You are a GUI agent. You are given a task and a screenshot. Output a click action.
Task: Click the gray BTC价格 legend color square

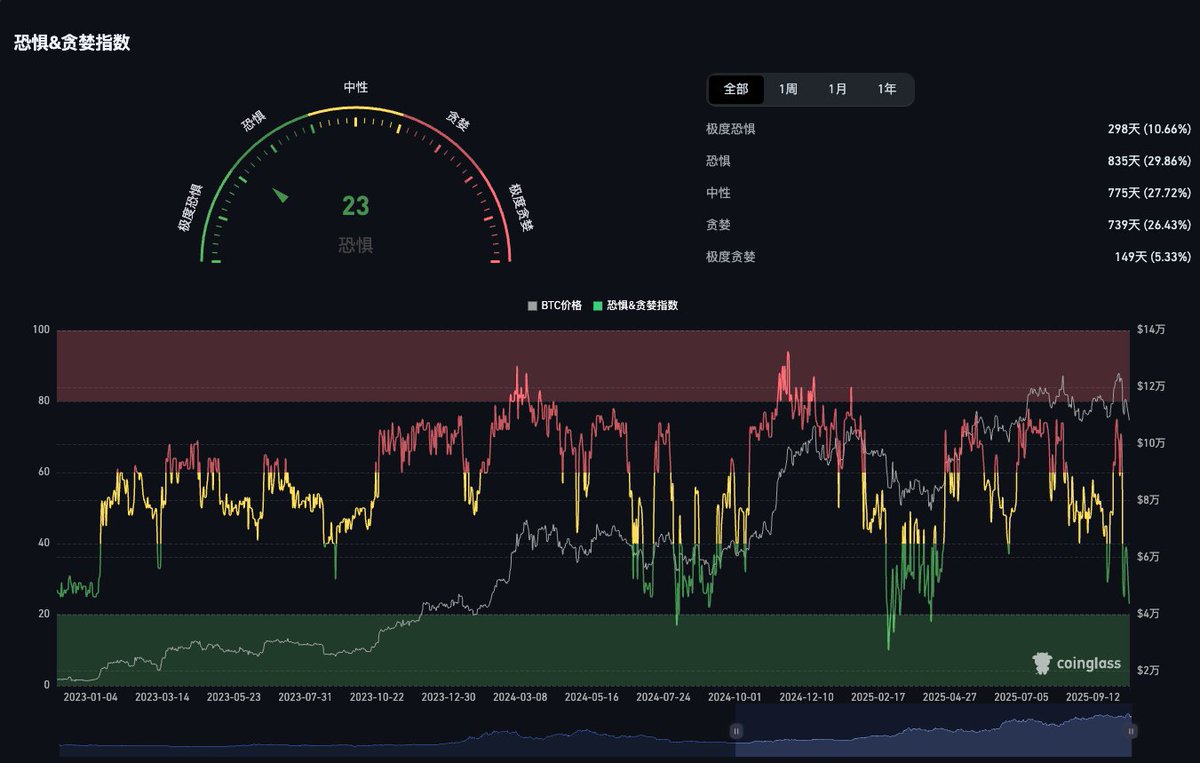(532, 306)
